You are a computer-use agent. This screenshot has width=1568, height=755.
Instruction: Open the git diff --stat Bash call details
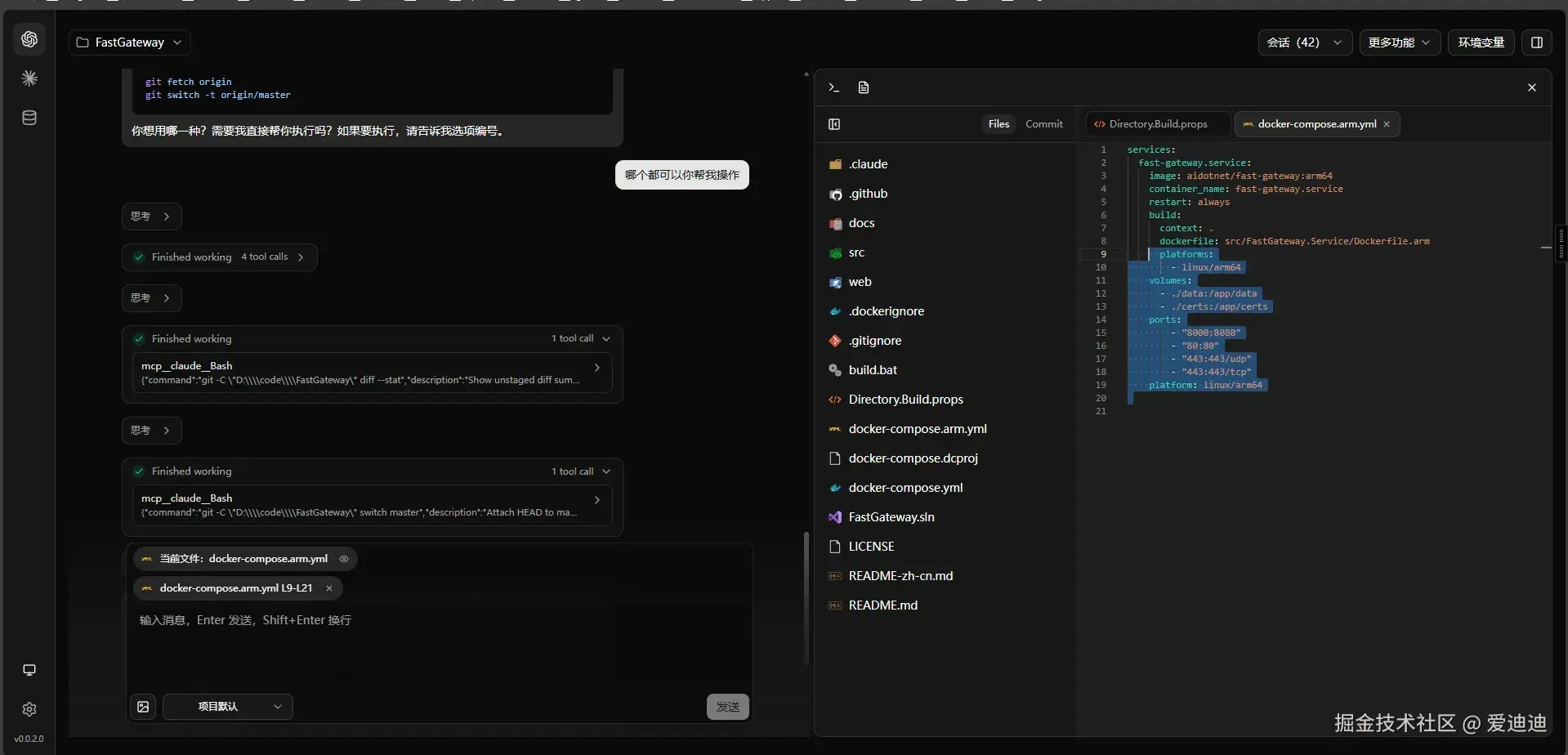(372, 373)
